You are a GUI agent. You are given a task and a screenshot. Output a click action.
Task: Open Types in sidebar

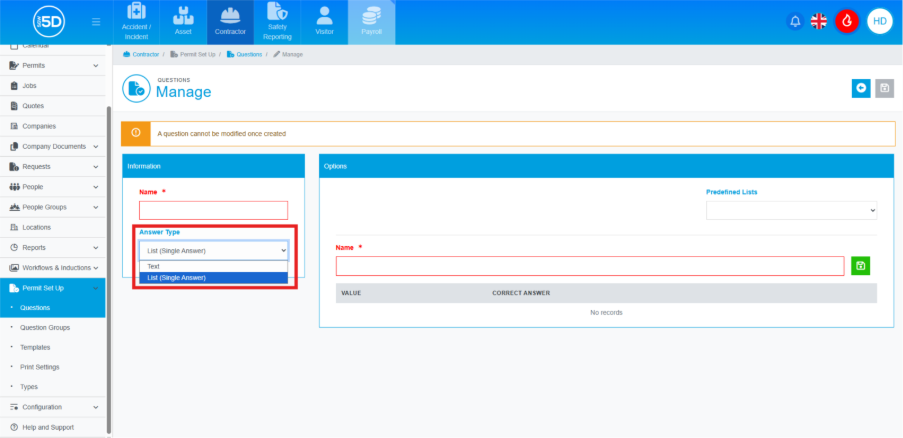click(29, 387)
